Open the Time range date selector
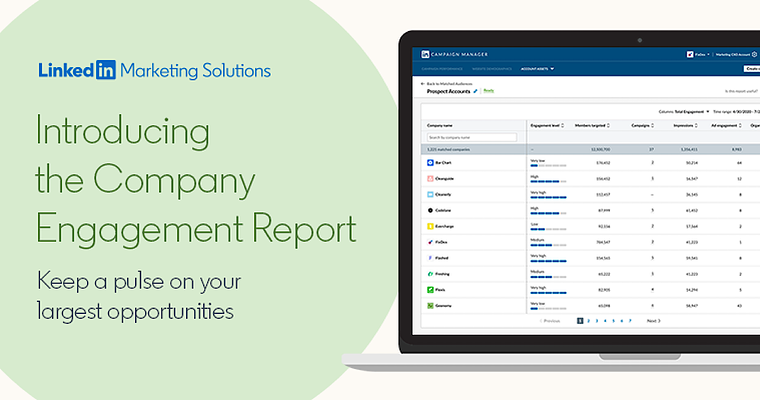760x400 pixels. (x=736, y=112)
